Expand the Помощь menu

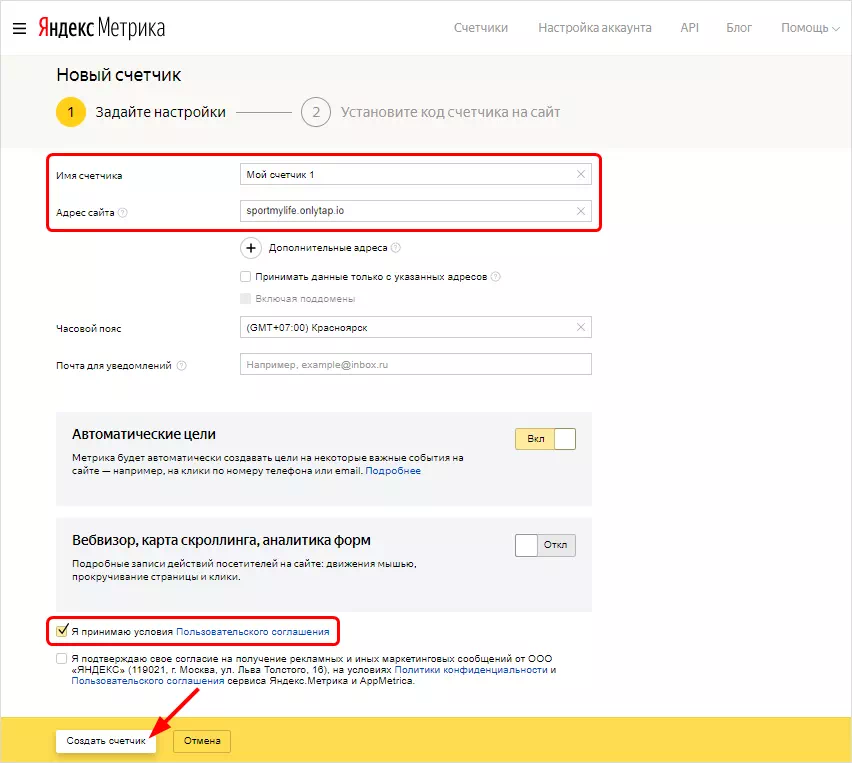click(810, 28)
